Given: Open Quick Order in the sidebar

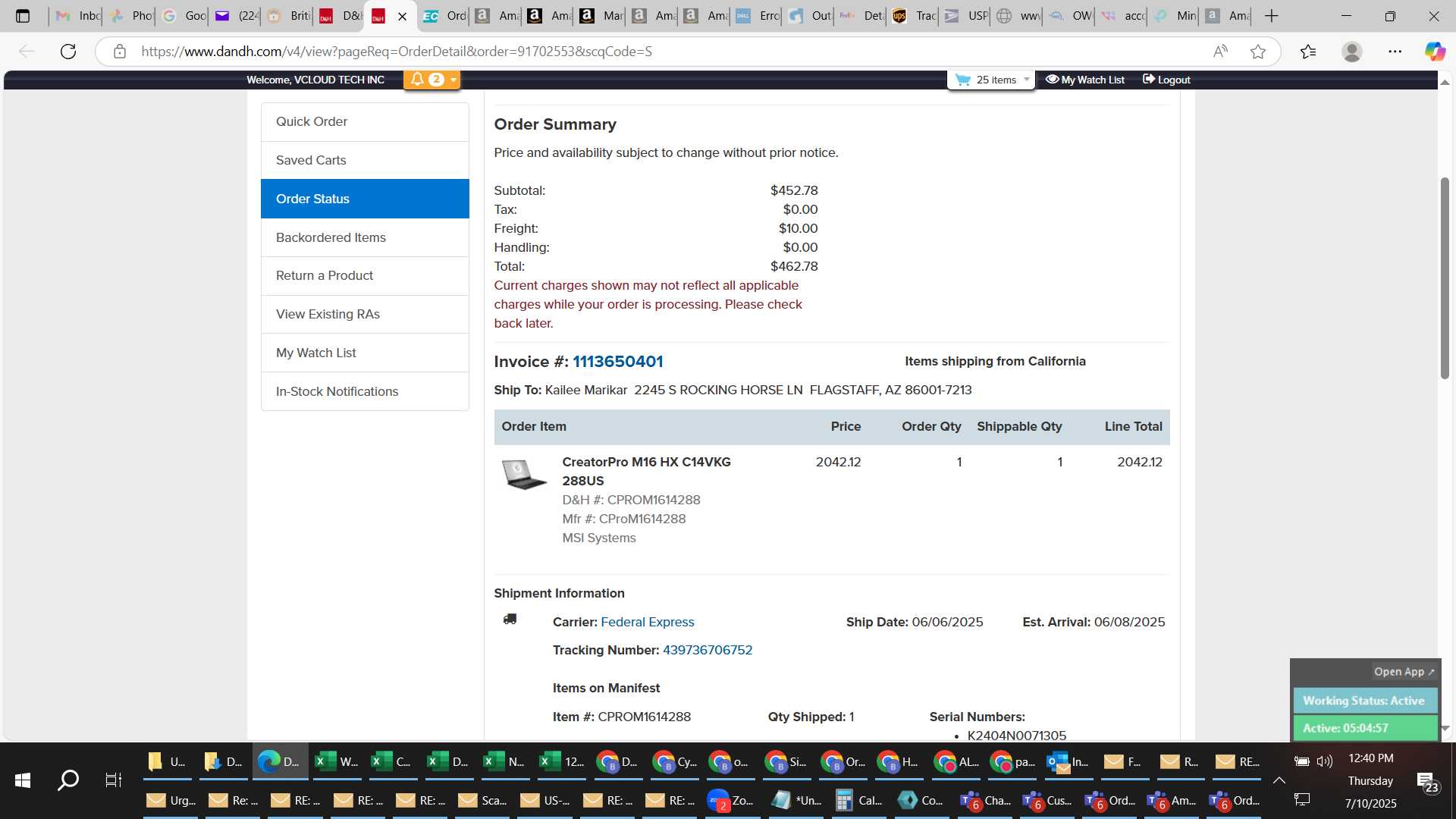Looking at the screenshot, I should 365,121.
